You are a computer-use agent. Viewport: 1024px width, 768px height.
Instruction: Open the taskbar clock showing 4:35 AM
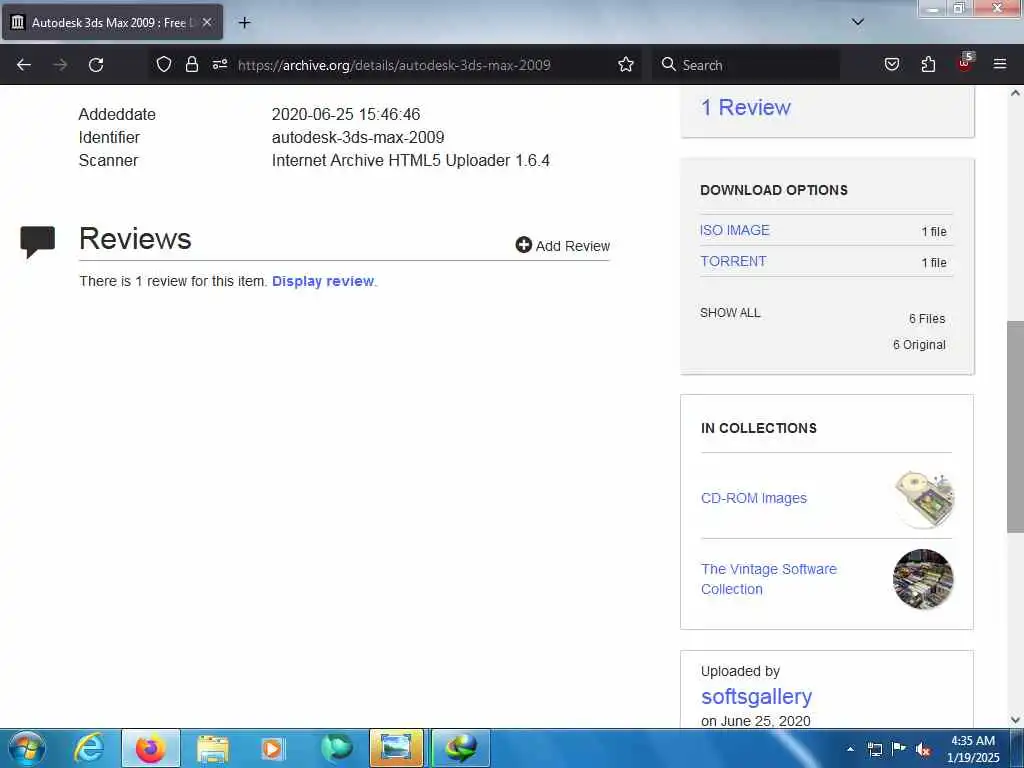pyautogui.click(x=973, y=748)
